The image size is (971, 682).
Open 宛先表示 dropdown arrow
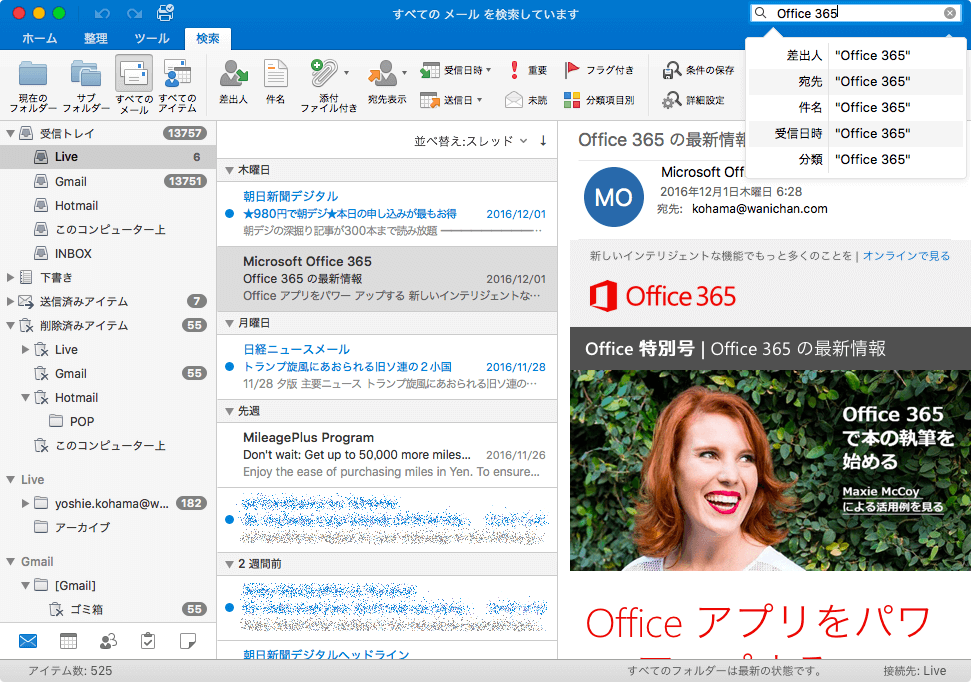point(404,73)
